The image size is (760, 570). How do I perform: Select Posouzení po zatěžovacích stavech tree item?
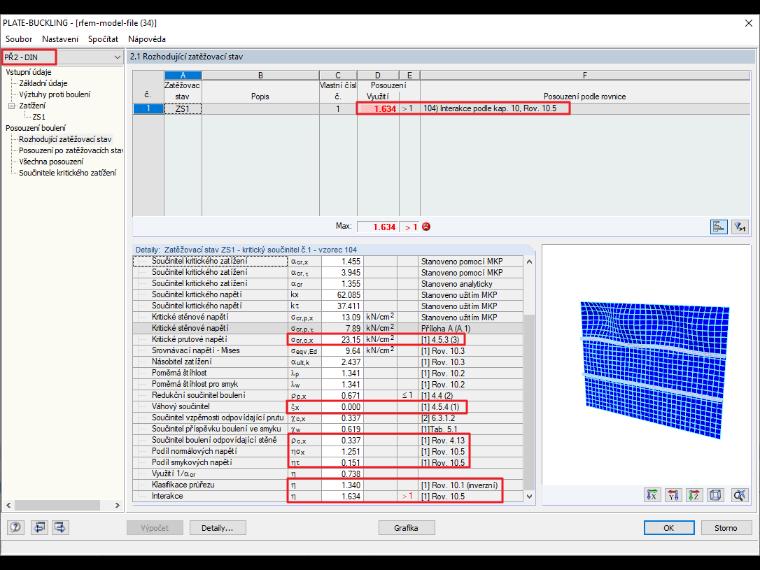(70, 150)
